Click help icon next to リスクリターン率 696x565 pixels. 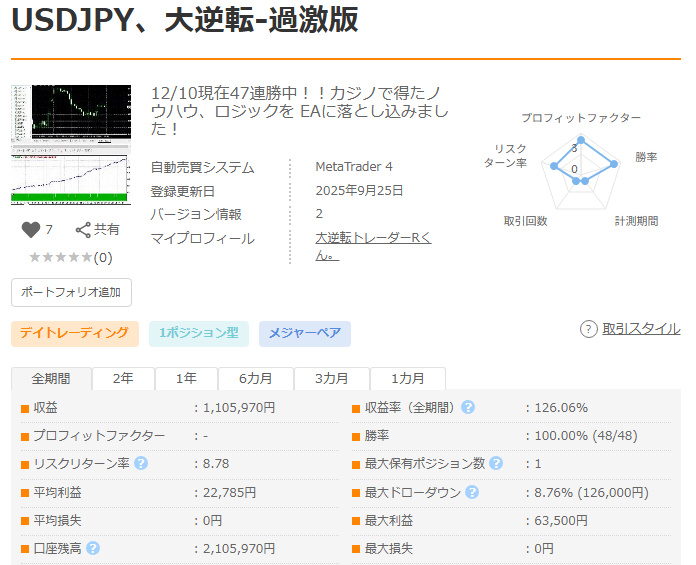coord(141,464)
